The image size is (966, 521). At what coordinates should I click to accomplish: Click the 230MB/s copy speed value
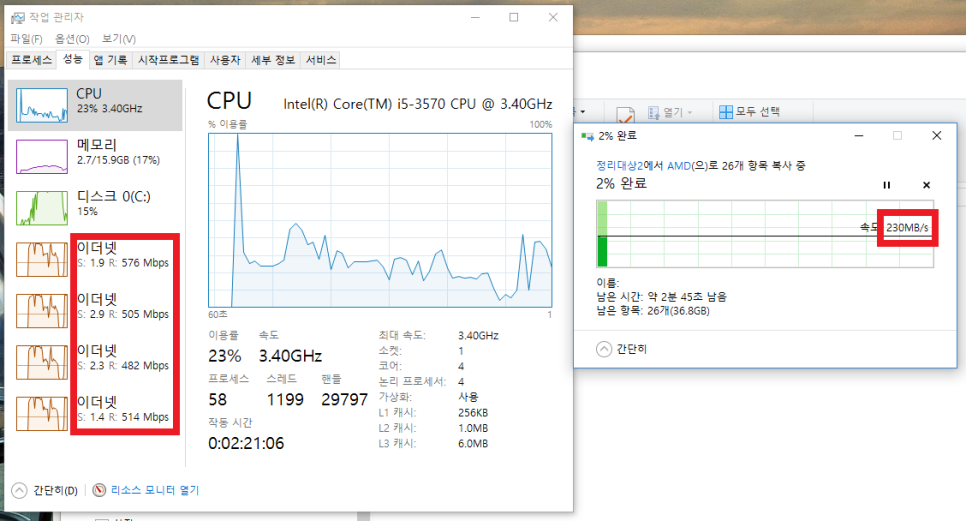pos(907,228)
